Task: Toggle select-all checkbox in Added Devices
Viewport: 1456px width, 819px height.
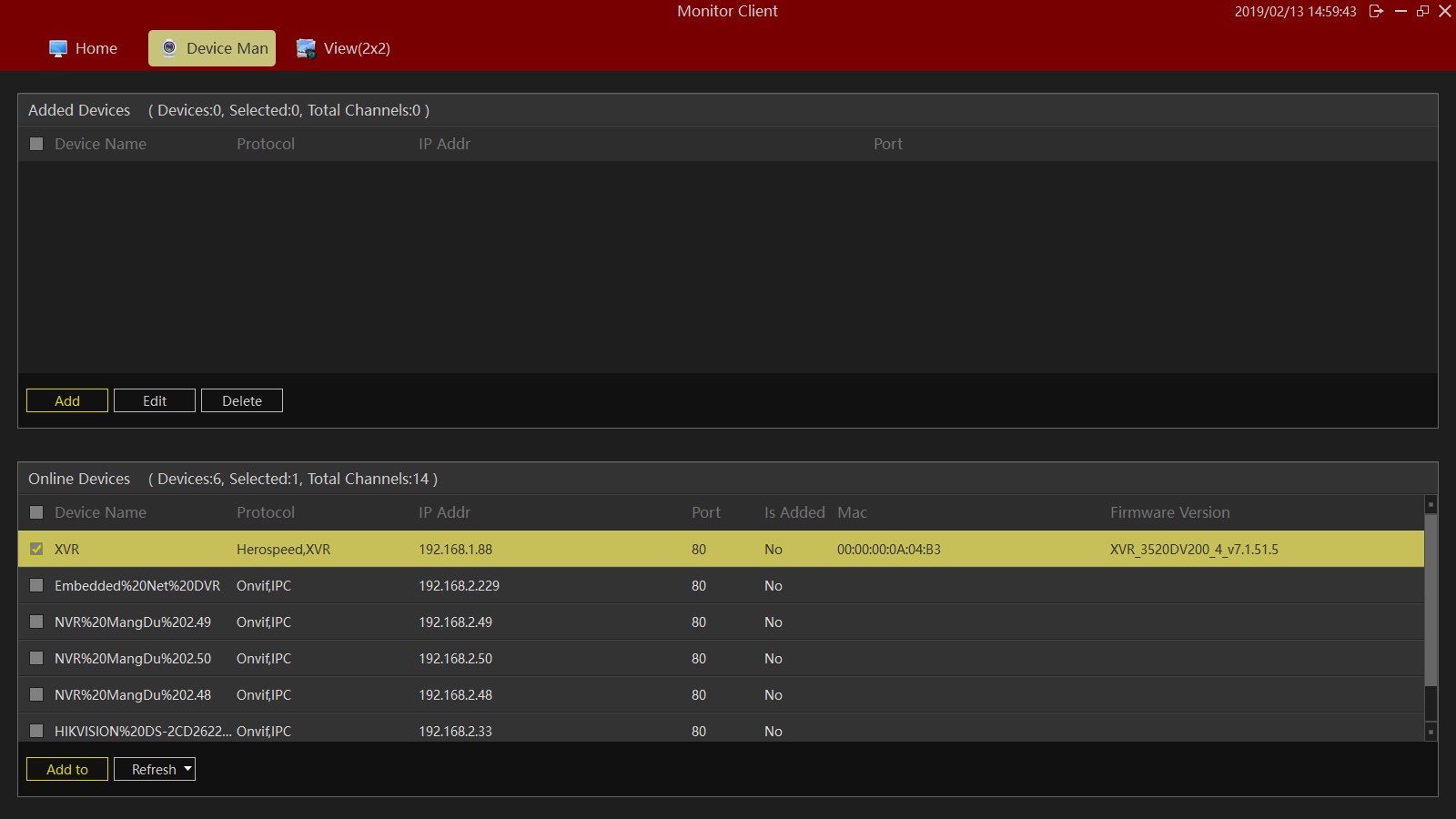Action: [36, 144]
